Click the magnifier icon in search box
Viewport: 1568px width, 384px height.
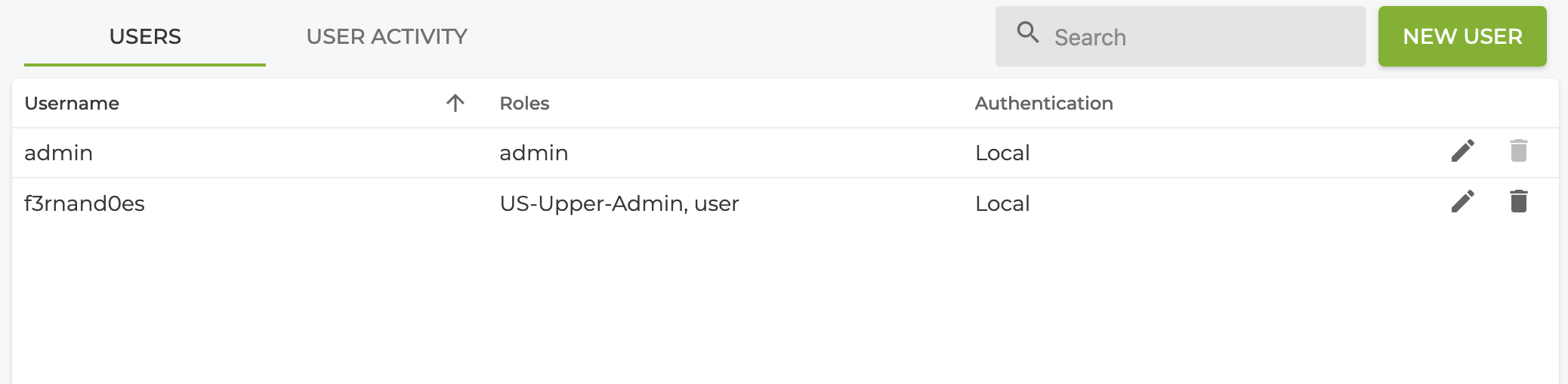[1027, 33]
